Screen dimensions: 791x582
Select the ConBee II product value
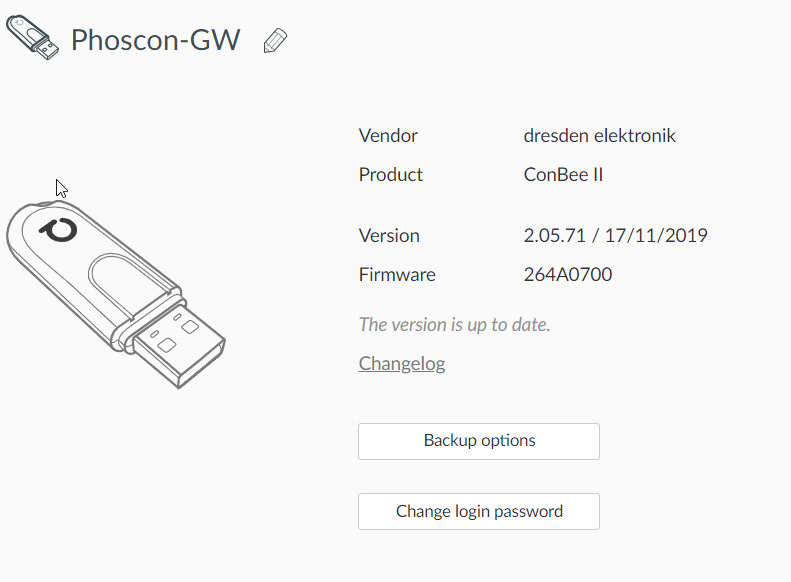[x=563, y=174]
